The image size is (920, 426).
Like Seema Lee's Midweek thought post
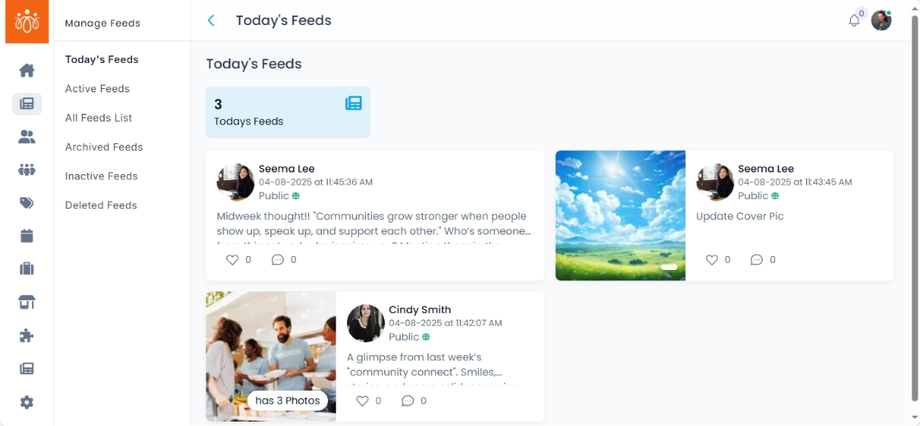(x=232, y=259)
